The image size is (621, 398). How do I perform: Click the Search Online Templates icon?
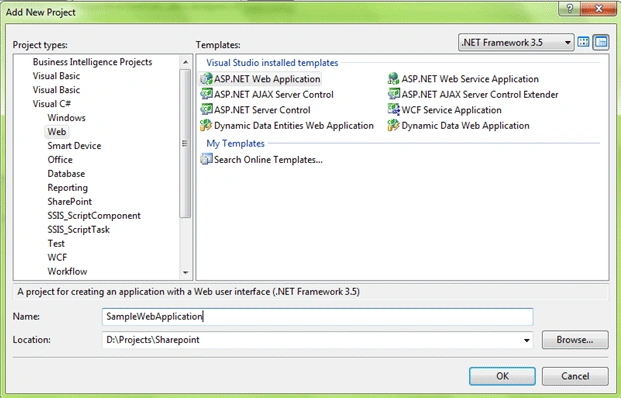[206, 159]
